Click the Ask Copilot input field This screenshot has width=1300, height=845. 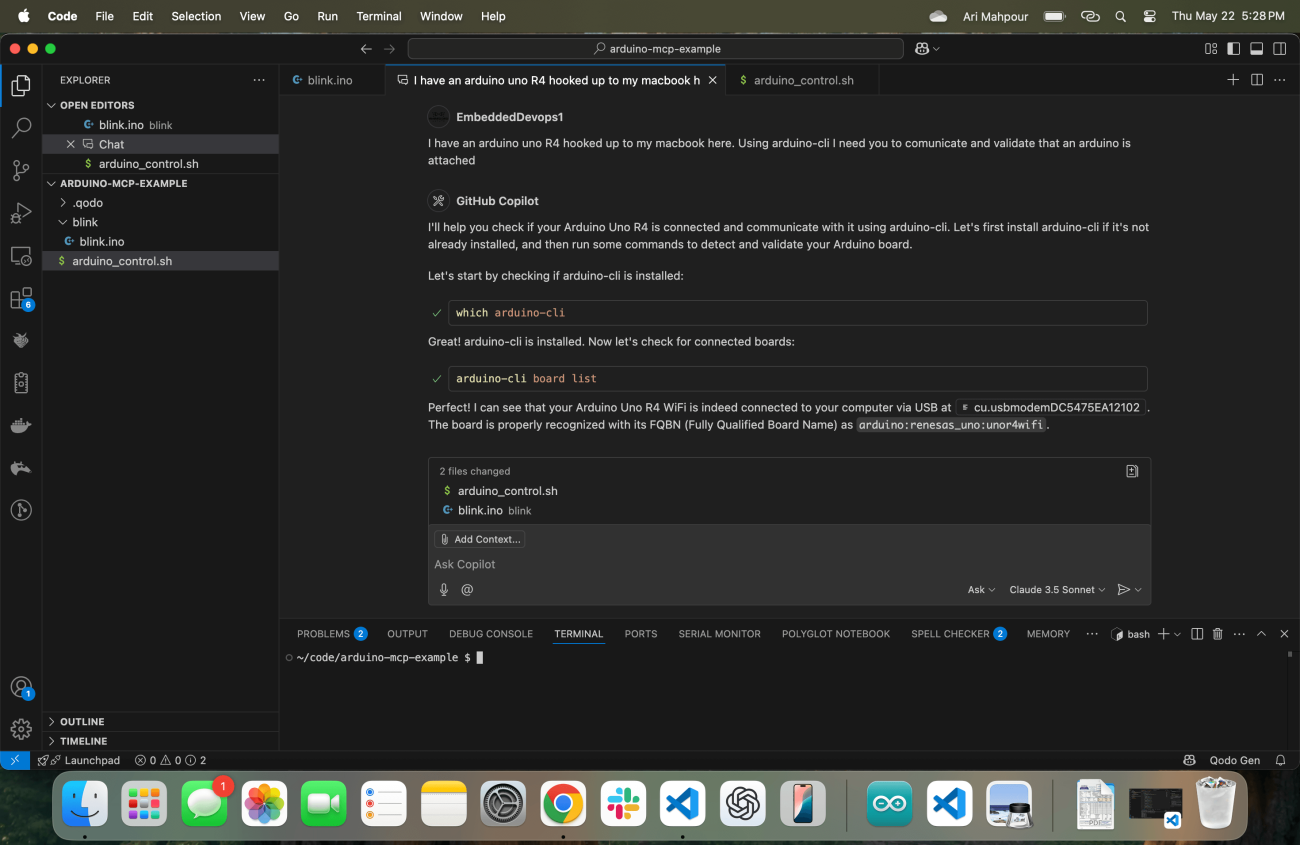point(789,565)
